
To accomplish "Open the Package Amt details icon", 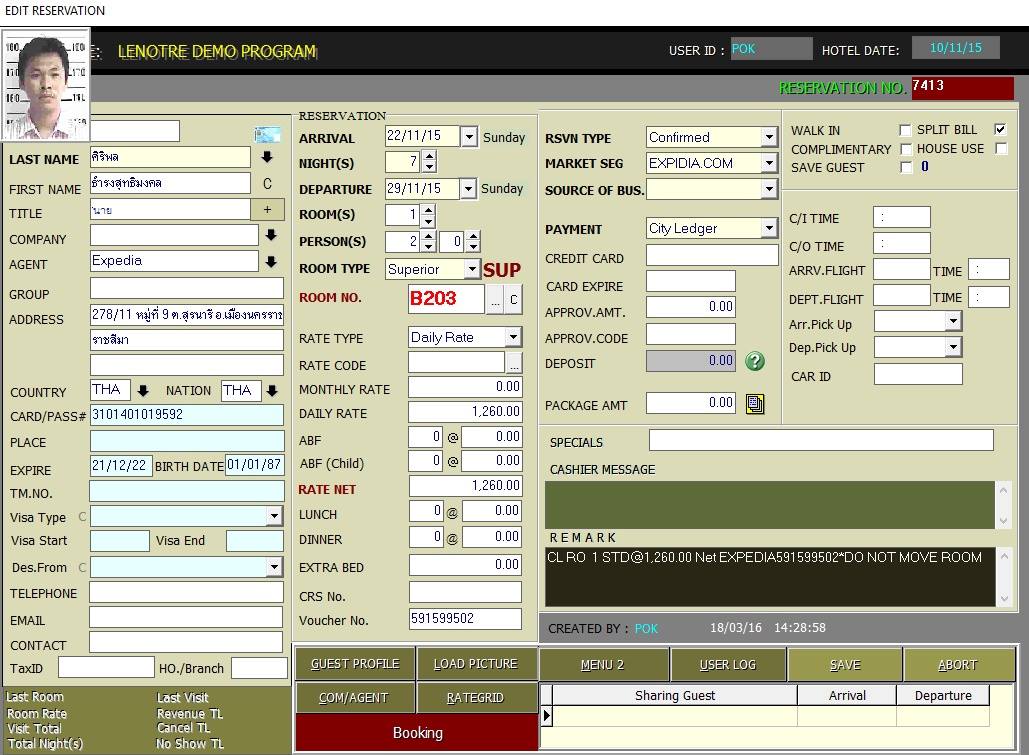I will 755,404.
